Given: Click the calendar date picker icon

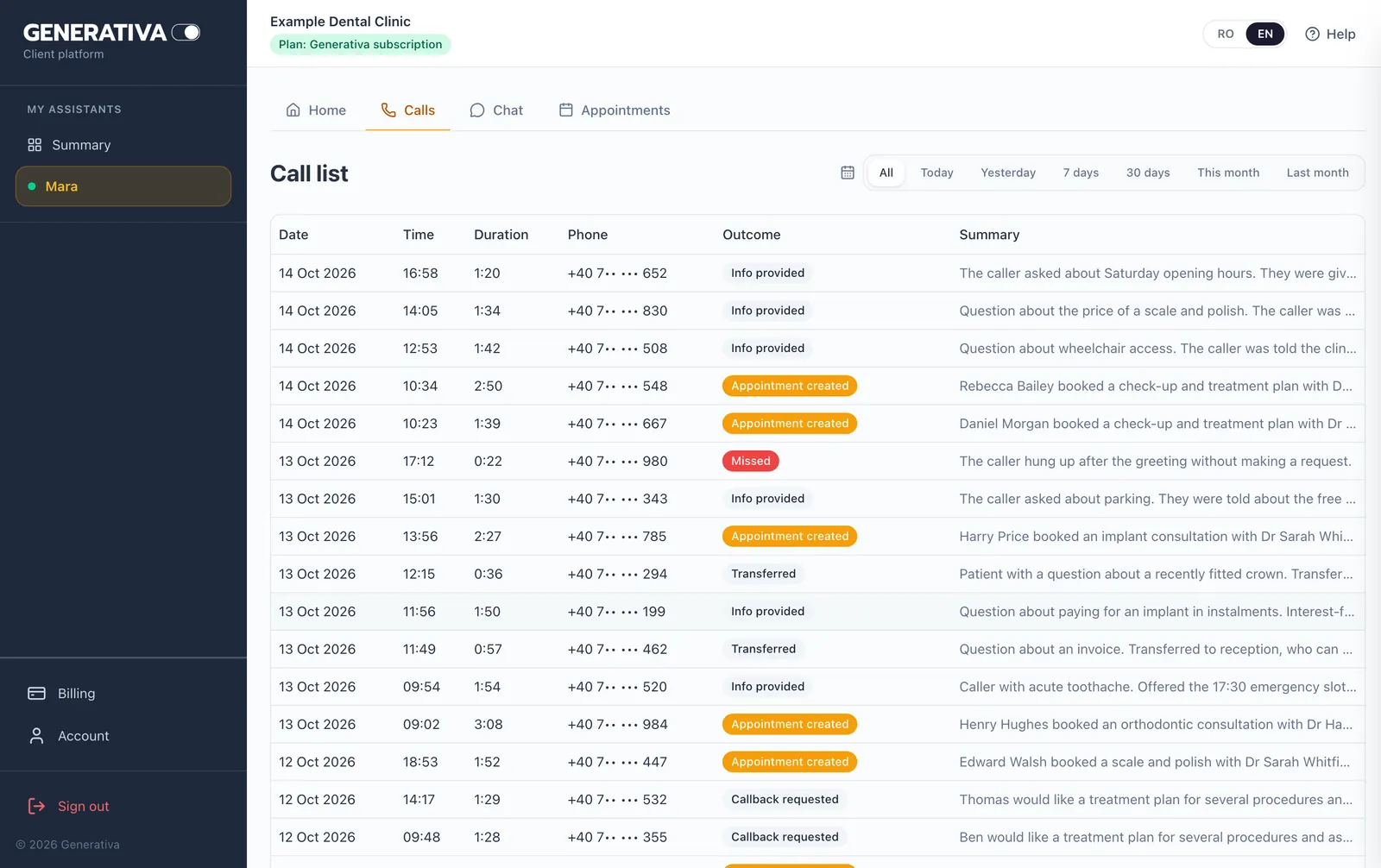Looking at the screenshot, I should (848, 173).
